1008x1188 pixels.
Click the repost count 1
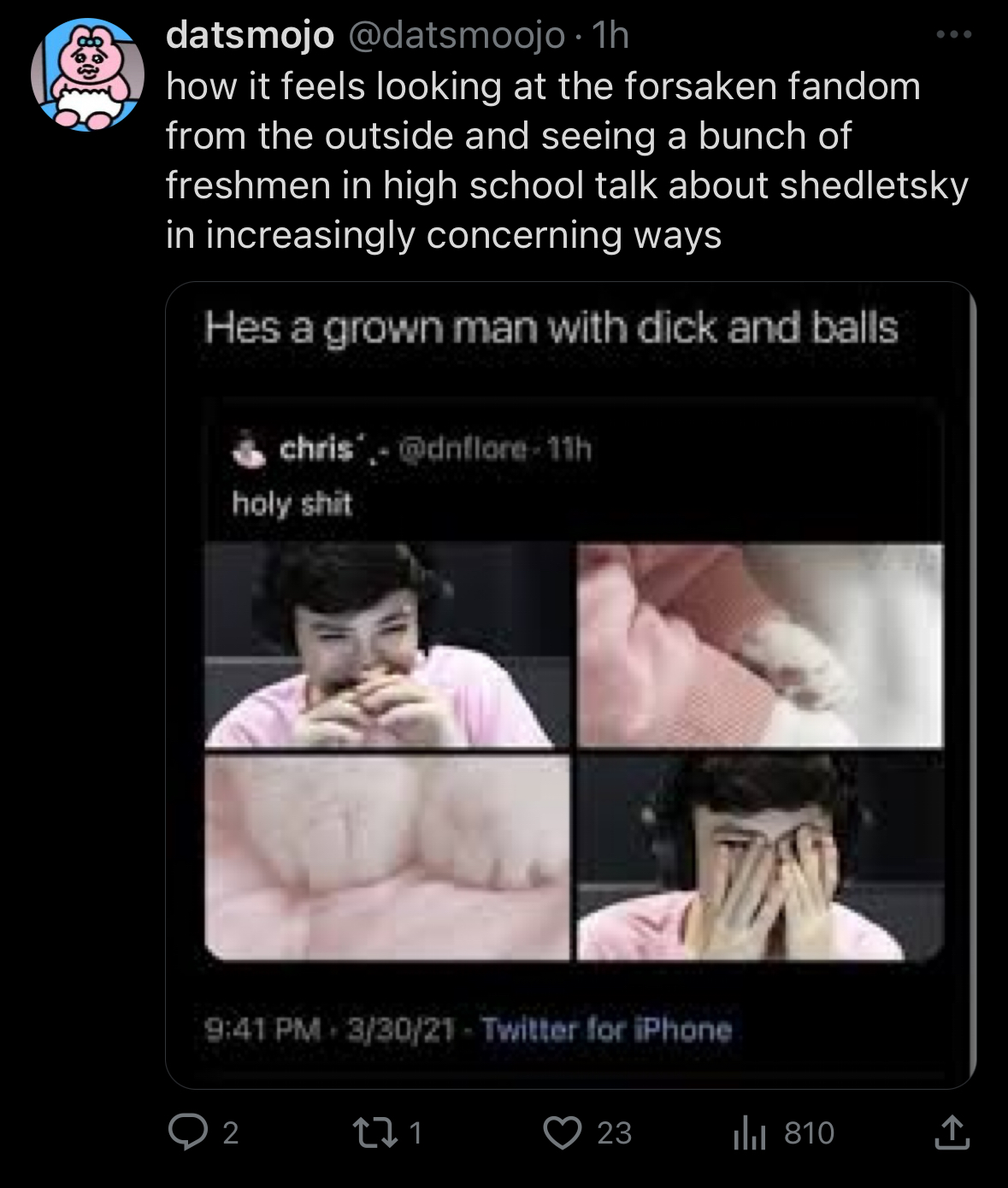point(415,1133)
